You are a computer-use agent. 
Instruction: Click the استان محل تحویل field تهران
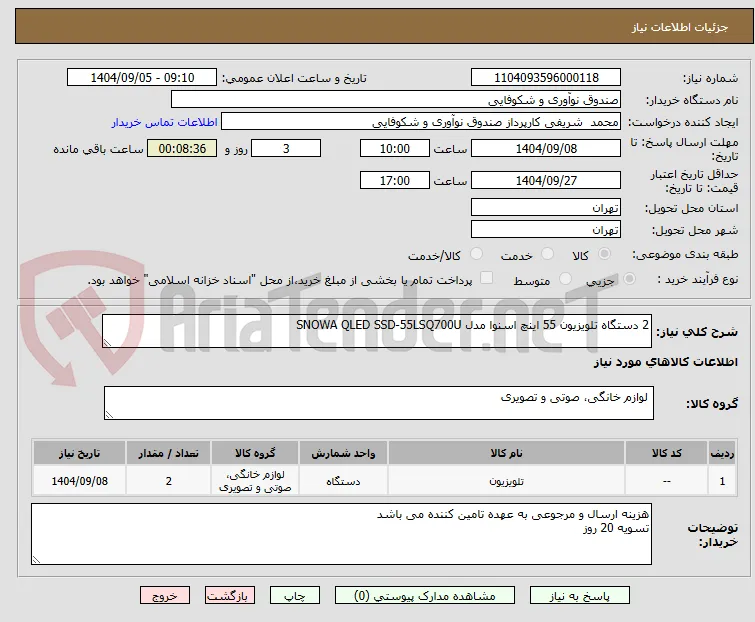546,207
